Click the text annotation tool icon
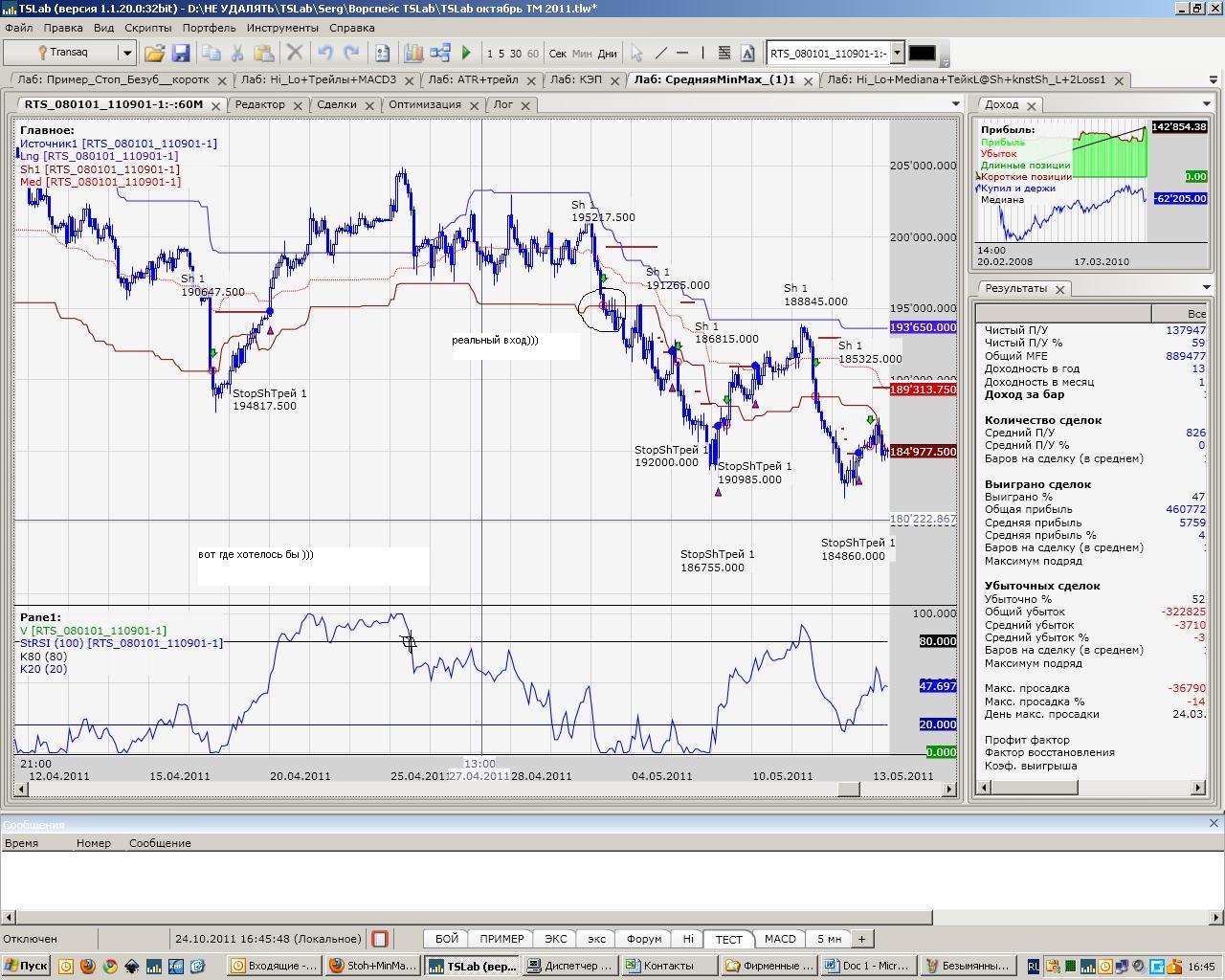The height and width of the screenshot is (980, 1225). click(x=747, y=54)
